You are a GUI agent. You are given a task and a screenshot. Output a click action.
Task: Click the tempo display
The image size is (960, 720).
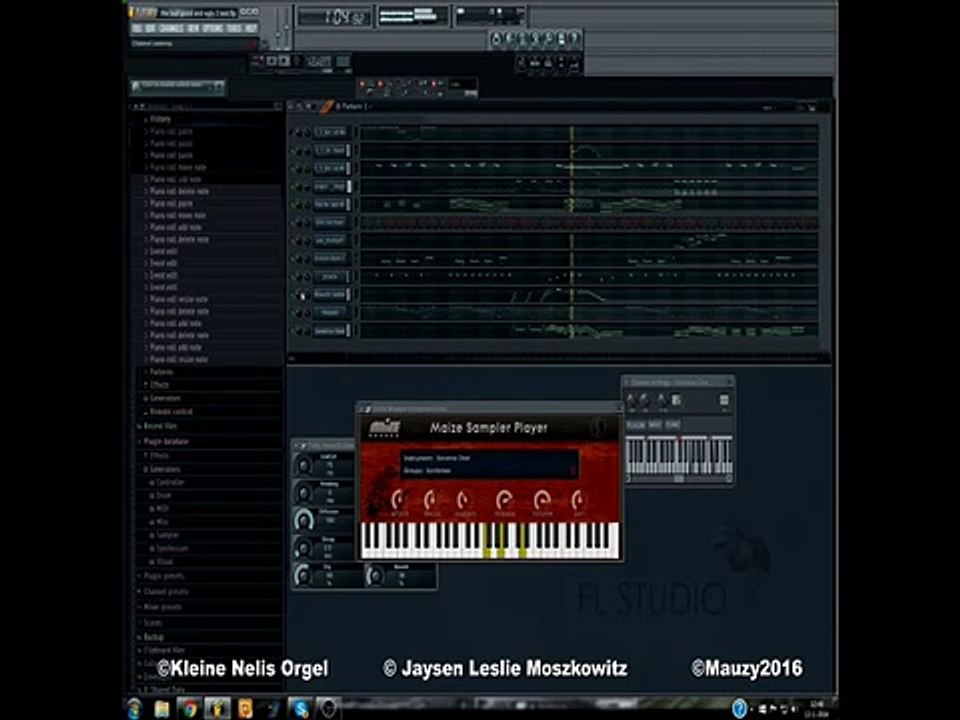(x=318, y=61)
